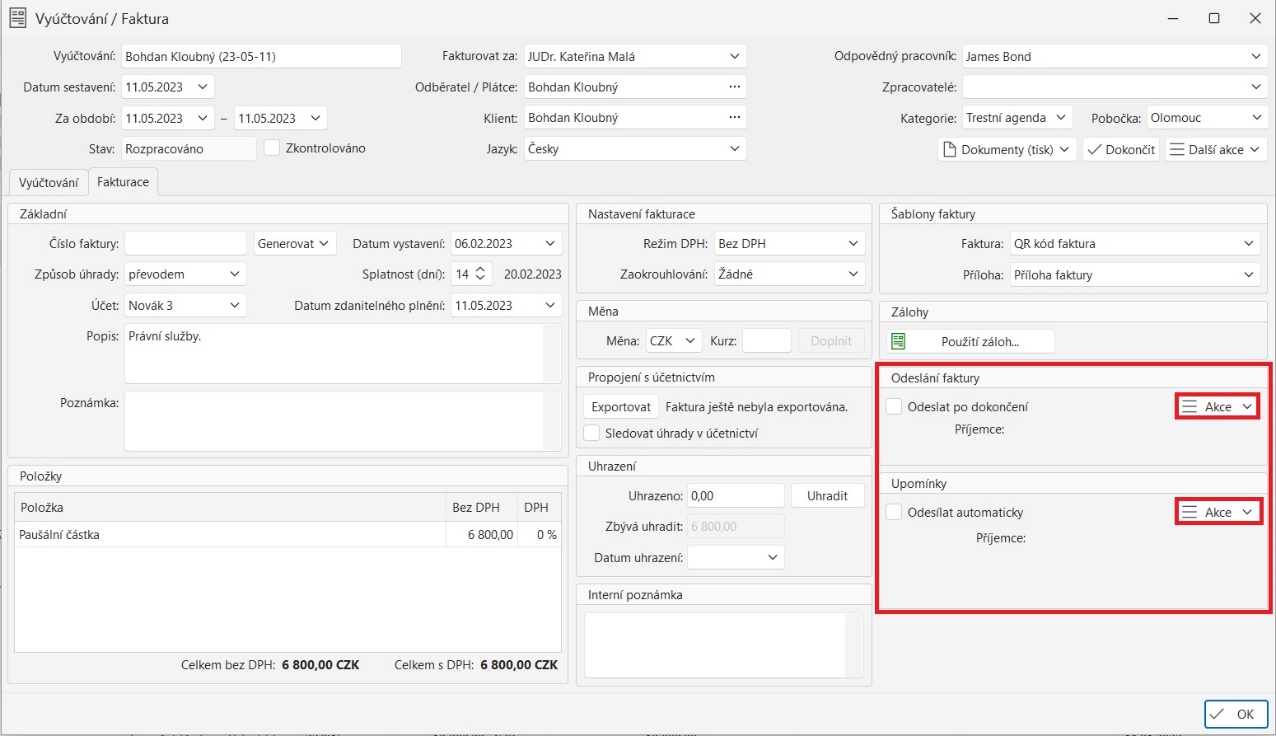The height and width of the screenshot is (736, 1276).
Task: Open the Další akce menu
Action: [x=1215, y=149]
